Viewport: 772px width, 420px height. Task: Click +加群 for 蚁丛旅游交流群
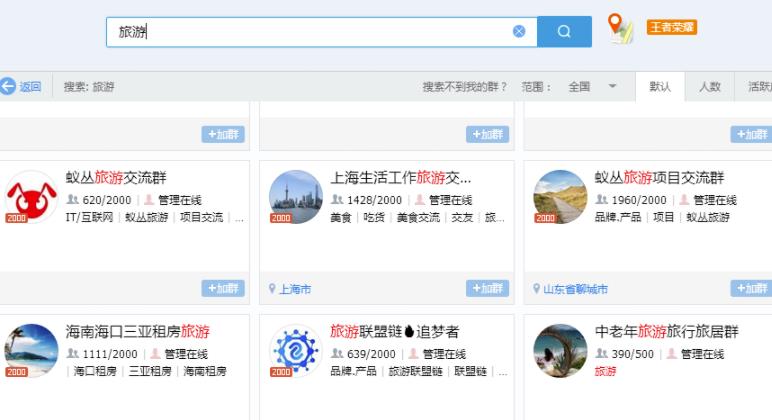223,288
